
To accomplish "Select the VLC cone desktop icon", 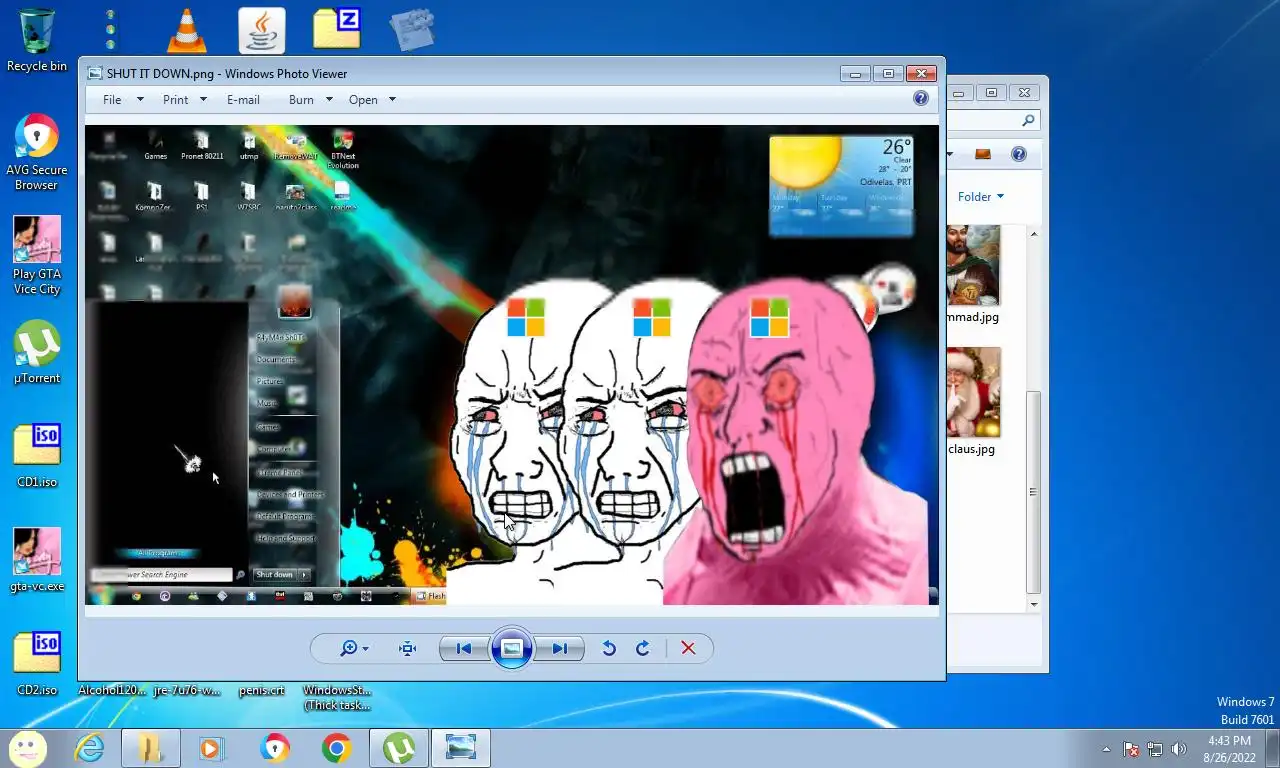I will [x=186, y=30].
